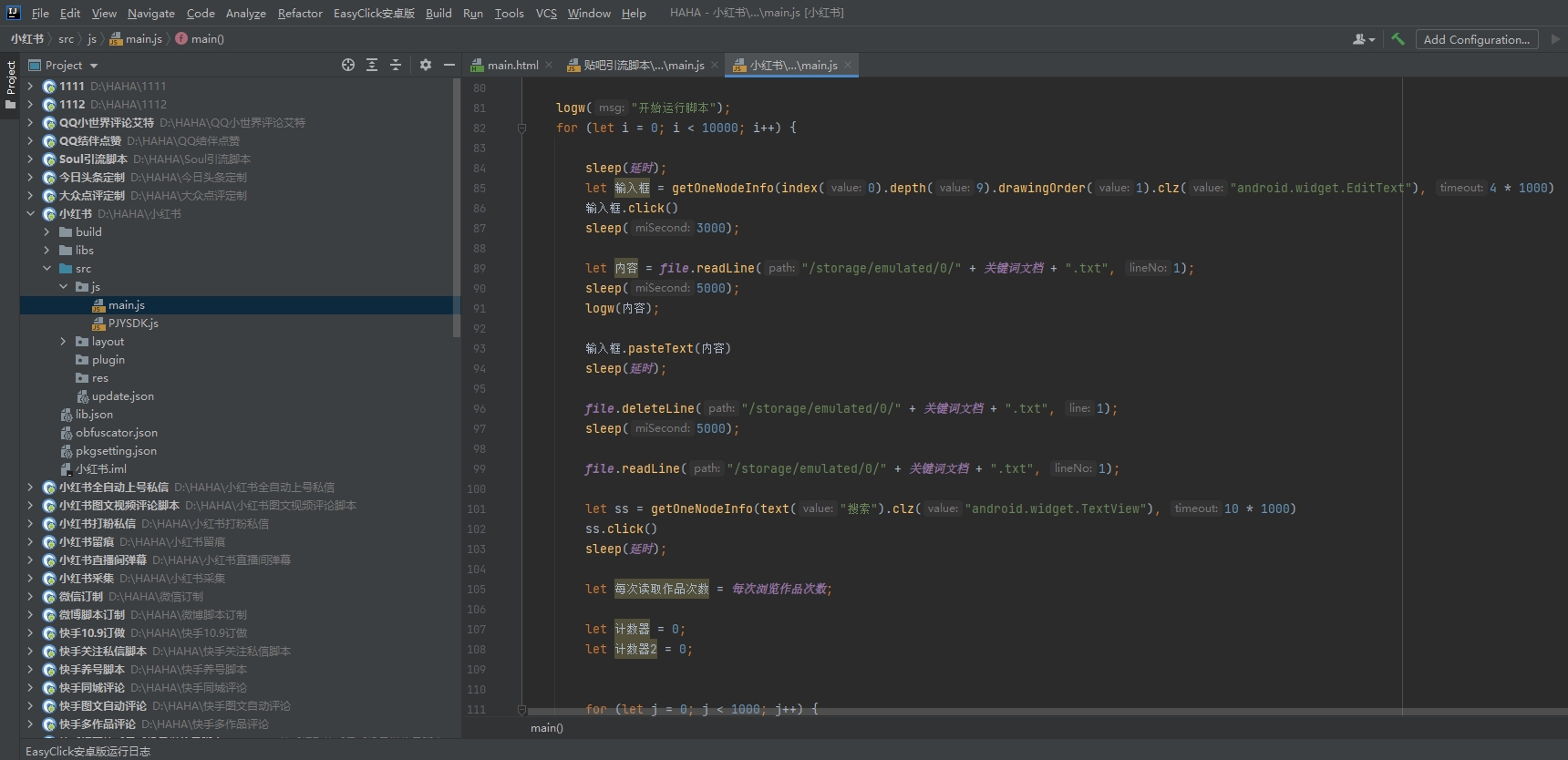Close the main.html tab

[x=549, y=65]
